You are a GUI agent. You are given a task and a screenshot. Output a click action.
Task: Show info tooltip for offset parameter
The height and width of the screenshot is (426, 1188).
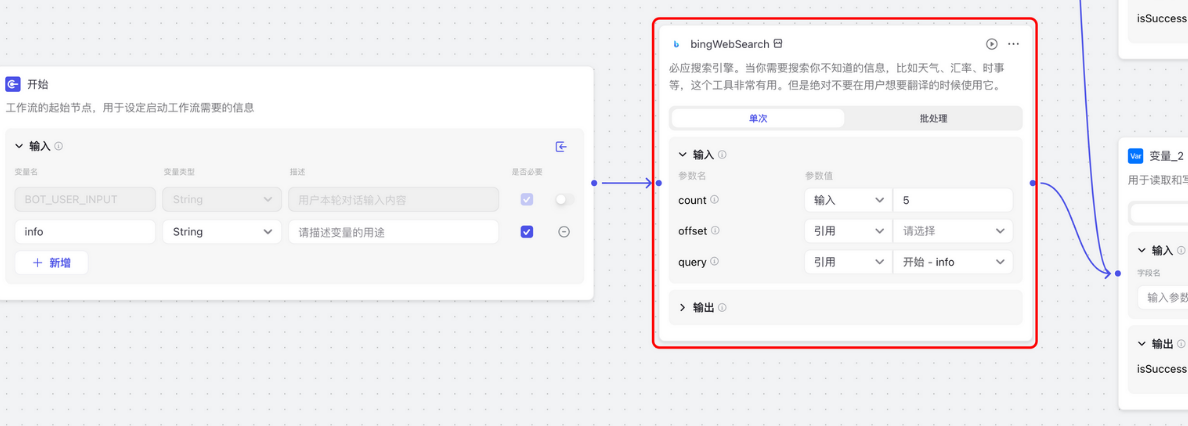715,230
